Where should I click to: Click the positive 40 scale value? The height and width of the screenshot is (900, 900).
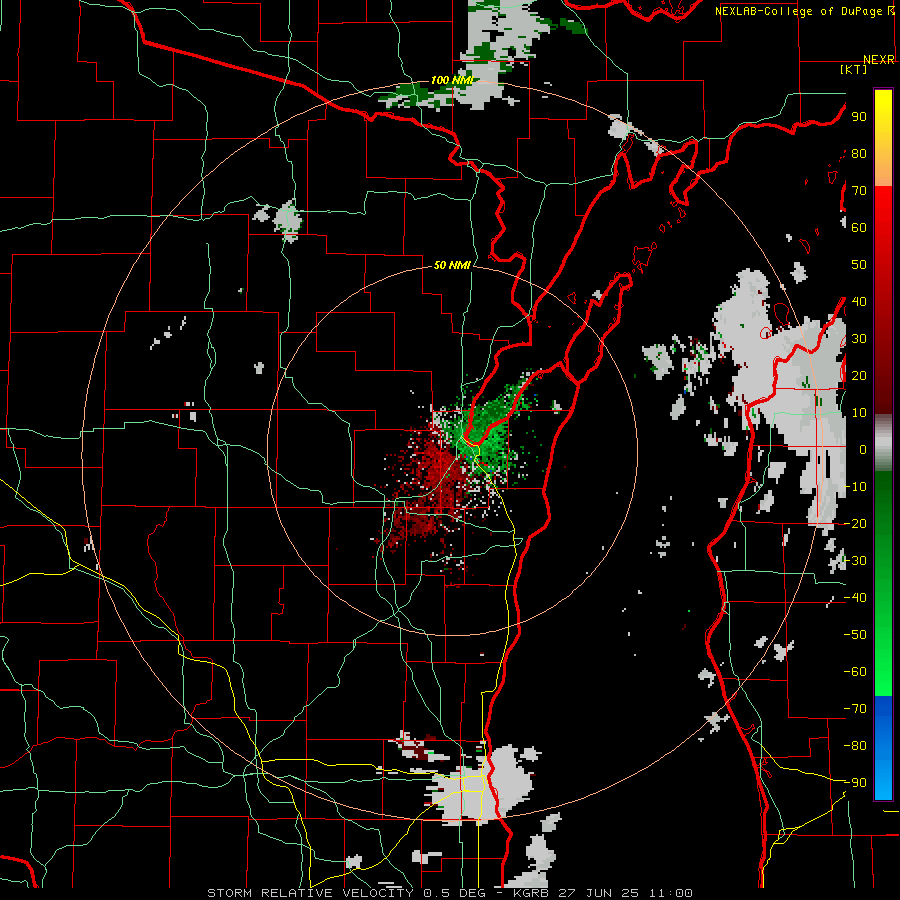point(859,302)
